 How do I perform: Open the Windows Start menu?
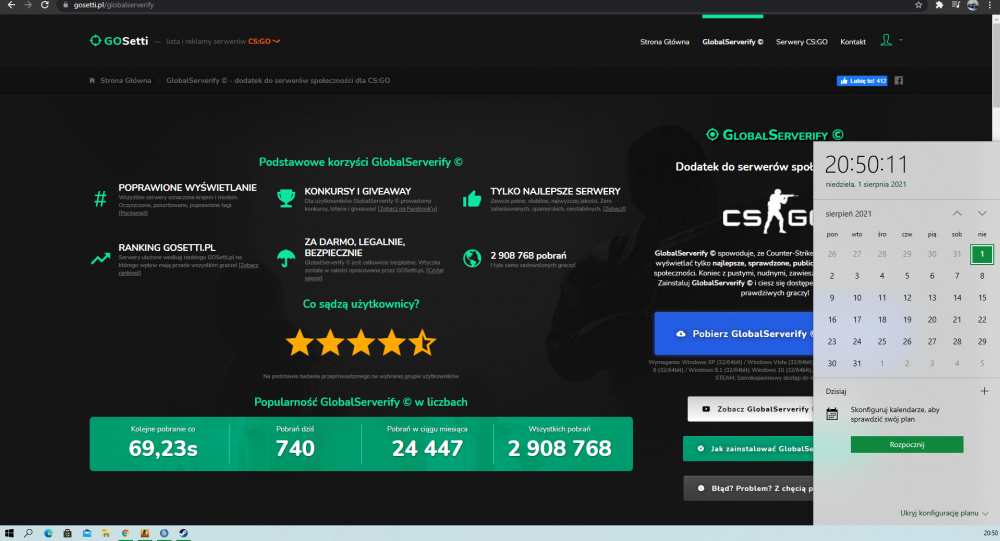(9, 533)
